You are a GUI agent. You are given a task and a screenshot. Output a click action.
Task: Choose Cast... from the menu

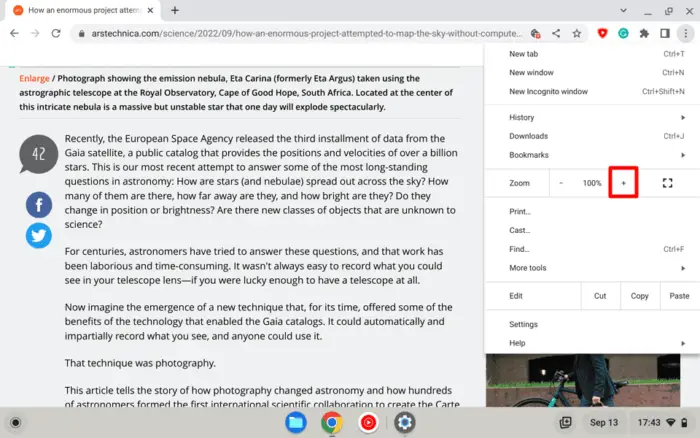point(592,230)
